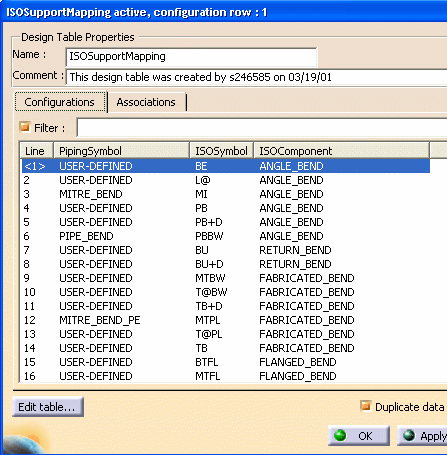Select row <1> with symbol BE

[226, 166]
